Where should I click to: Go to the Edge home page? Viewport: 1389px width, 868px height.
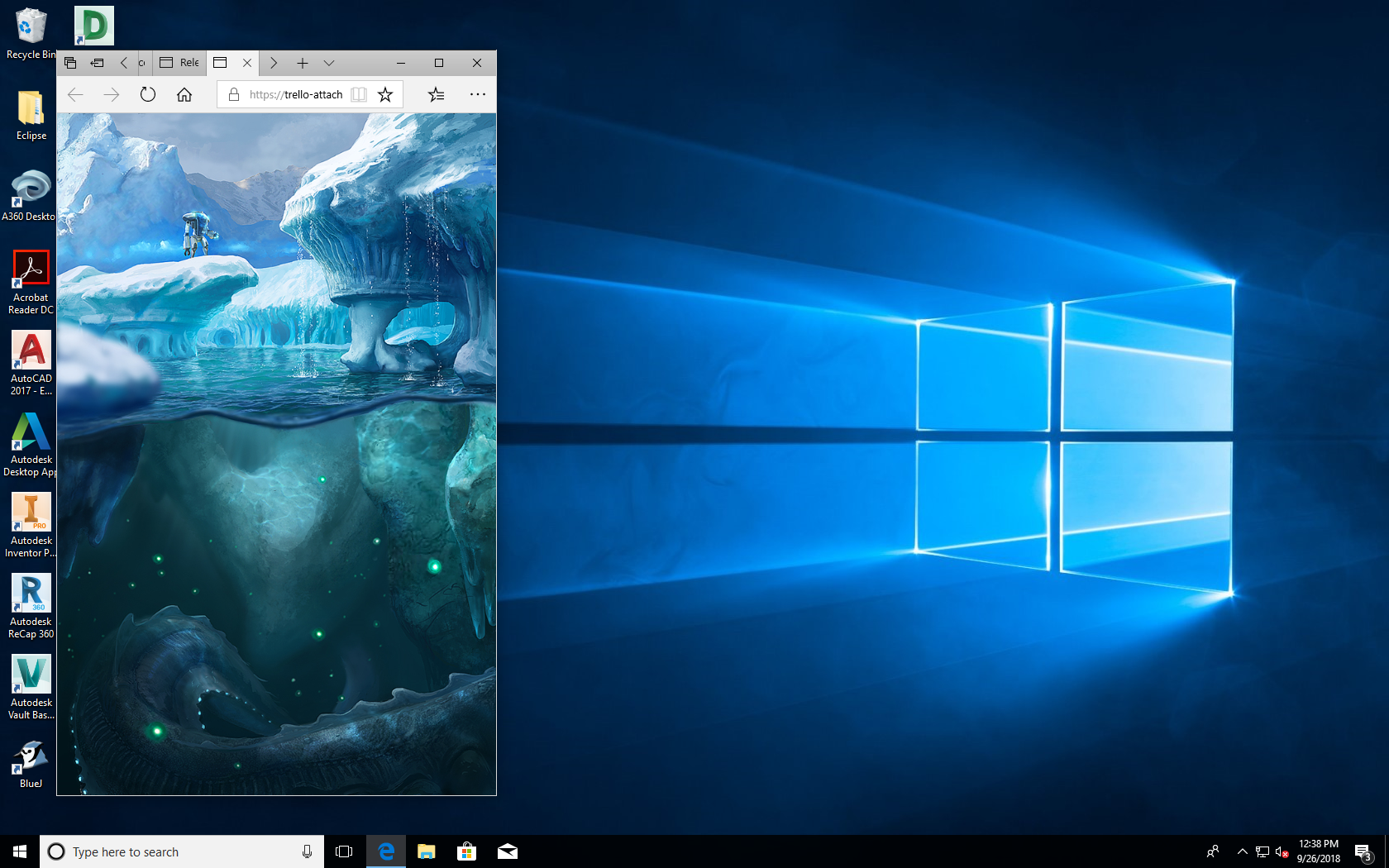(184, 95)
